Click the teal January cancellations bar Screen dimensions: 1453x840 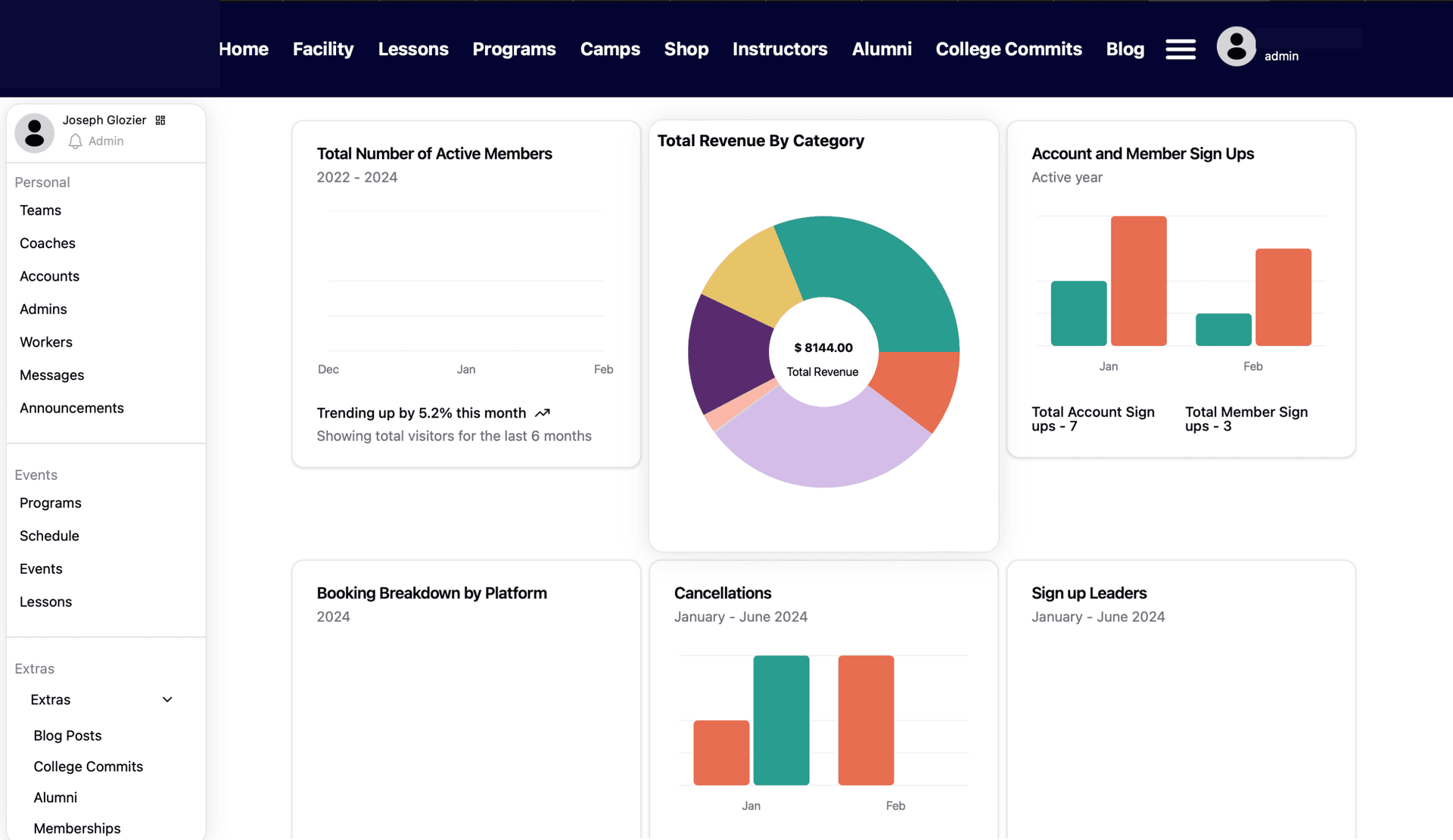[781, 720]
